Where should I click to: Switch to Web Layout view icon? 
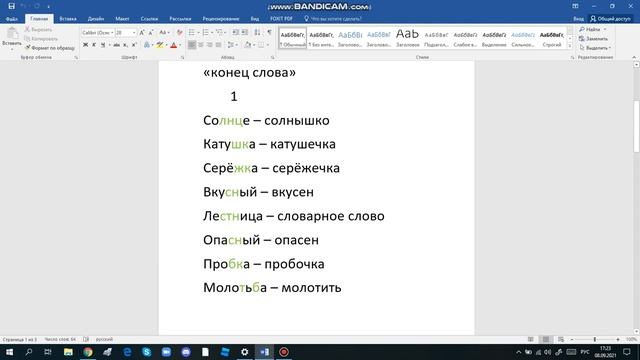[x=561, y=339]
